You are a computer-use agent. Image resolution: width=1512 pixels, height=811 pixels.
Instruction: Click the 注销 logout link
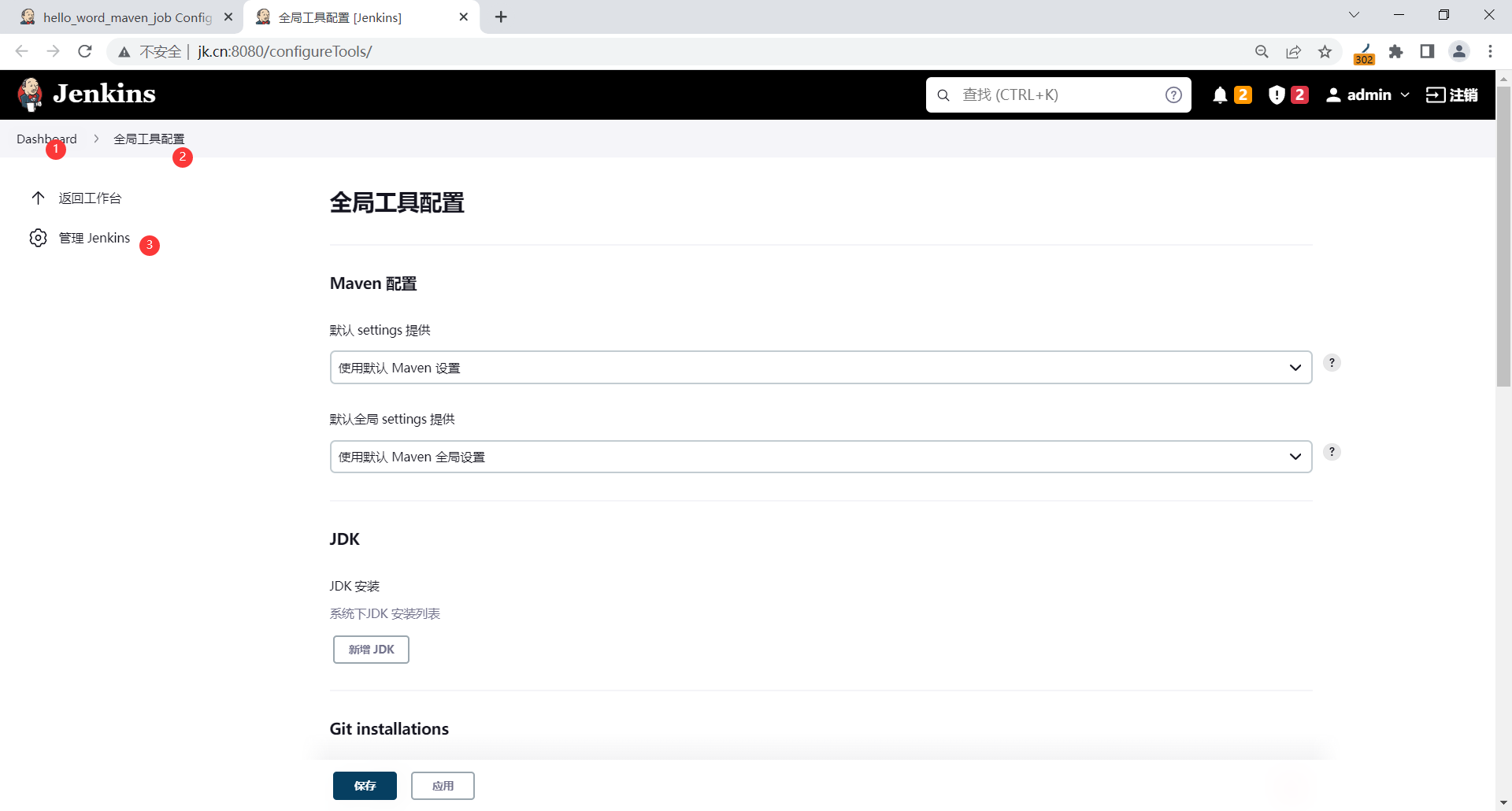click(1452, 95)
